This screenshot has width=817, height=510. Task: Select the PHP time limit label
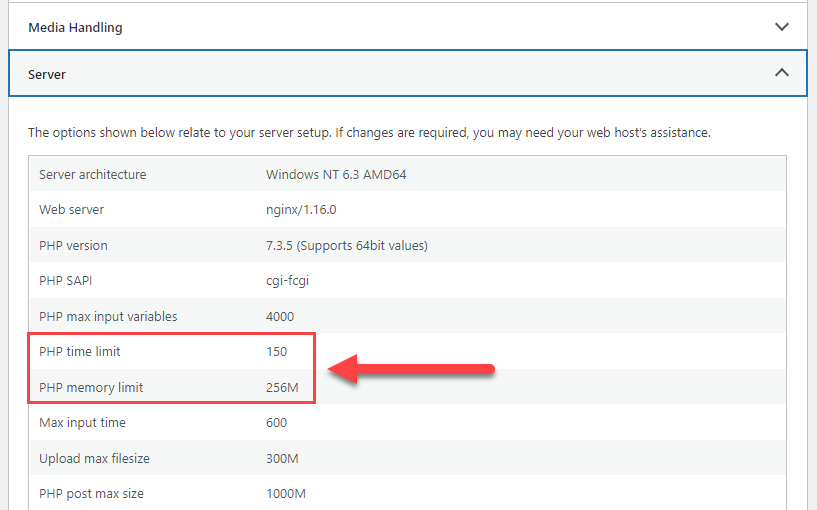(x=80, y=352)
